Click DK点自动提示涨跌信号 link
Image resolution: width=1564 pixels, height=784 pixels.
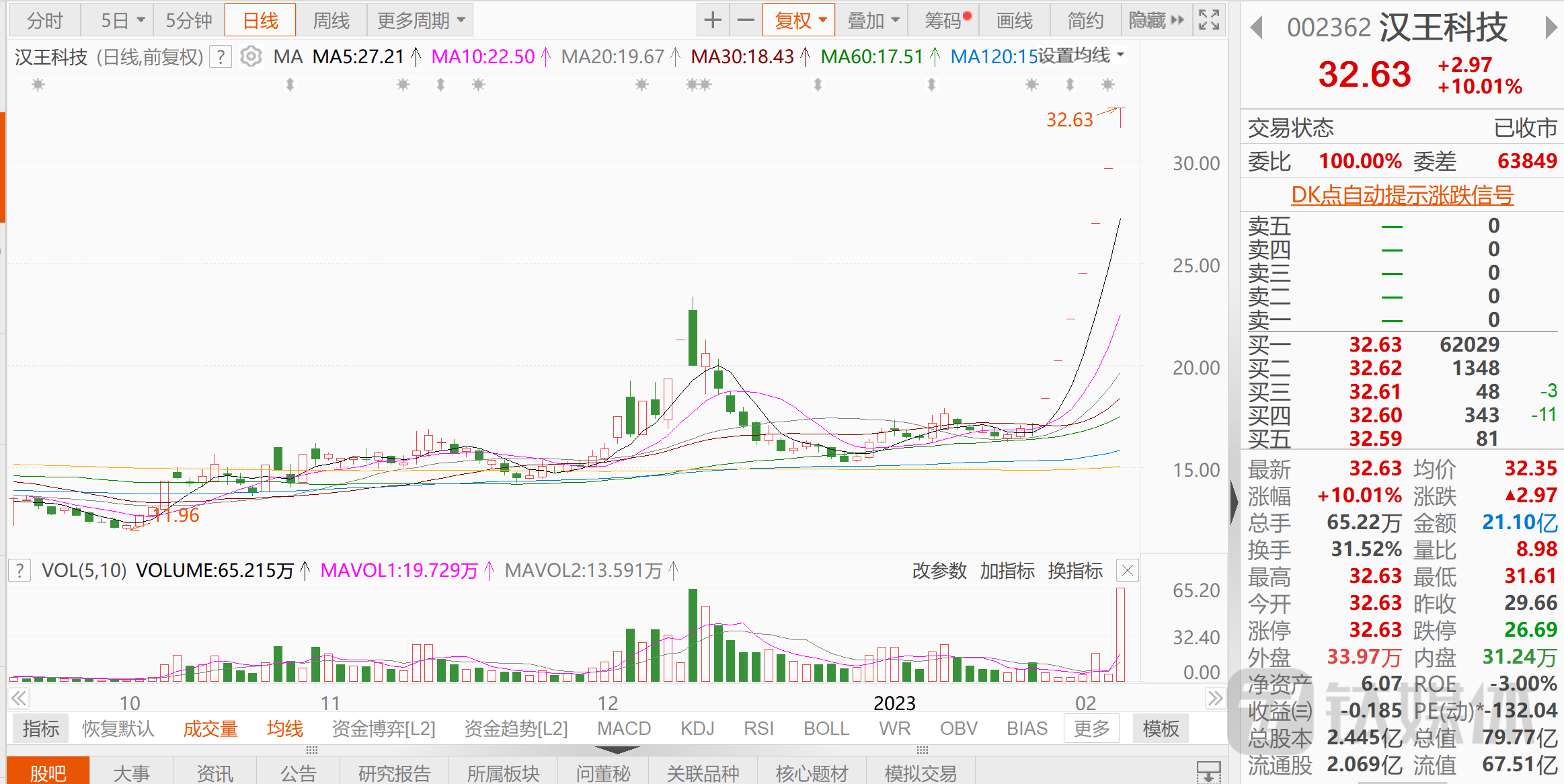(x=1402, y=195)
